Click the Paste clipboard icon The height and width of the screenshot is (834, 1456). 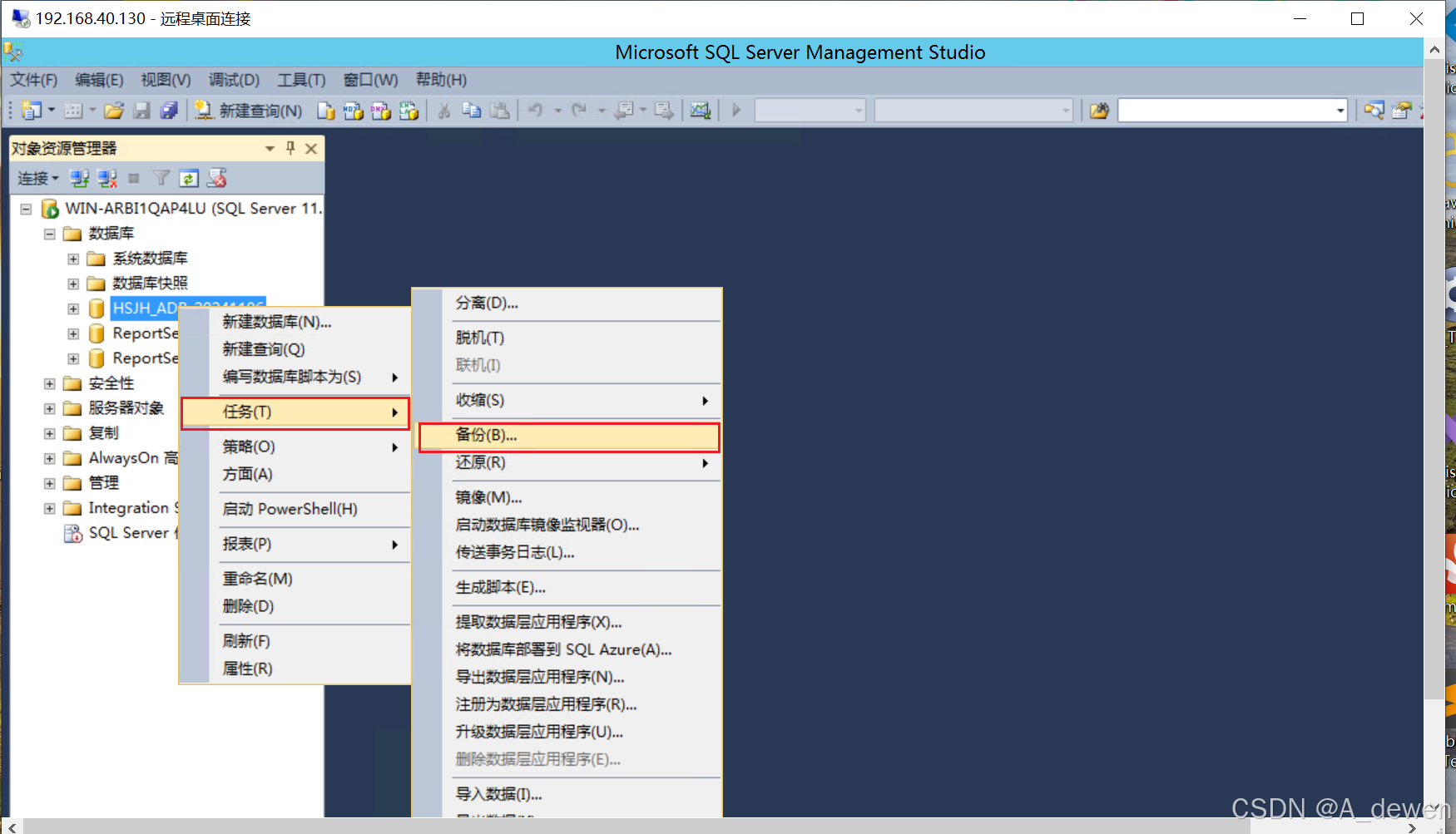499,110
